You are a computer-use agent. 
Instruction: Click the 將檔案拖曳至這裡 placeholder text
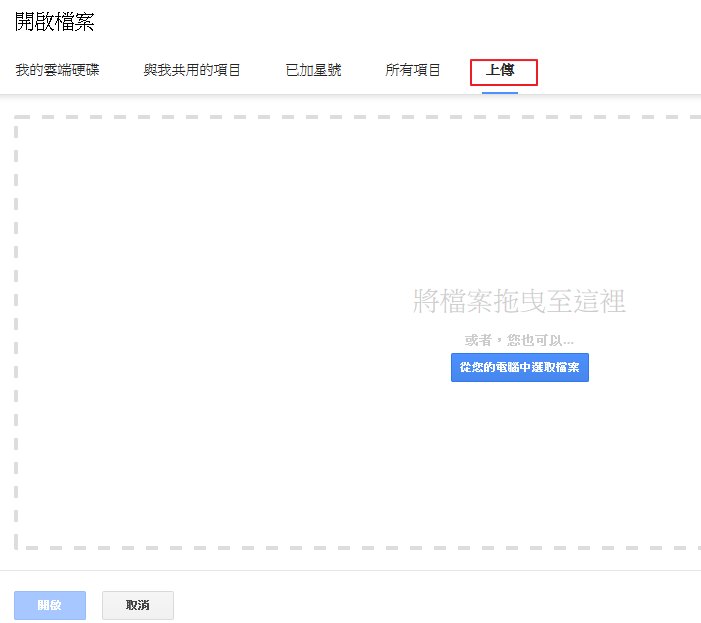coord(519,300)
